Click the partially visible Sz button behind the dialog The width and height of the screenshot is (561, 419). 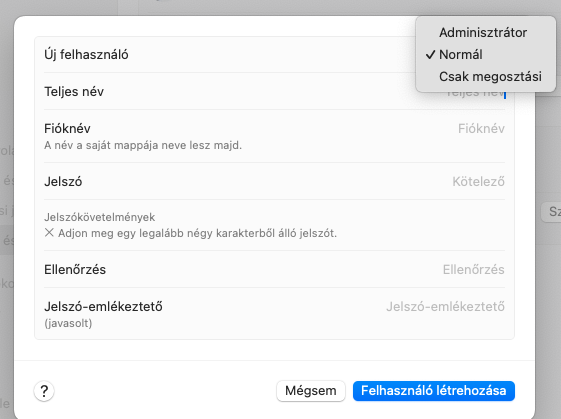coord(551,211)
